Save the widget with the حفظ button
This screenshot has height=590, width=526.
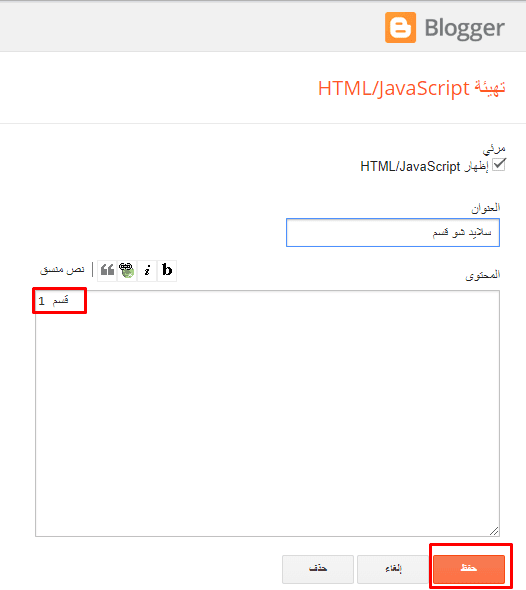469,569
